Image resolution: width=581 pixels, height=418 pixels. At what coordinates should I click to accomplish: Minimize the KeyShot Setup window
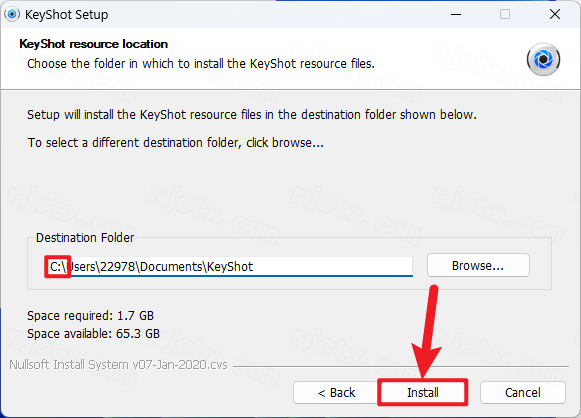456,14
